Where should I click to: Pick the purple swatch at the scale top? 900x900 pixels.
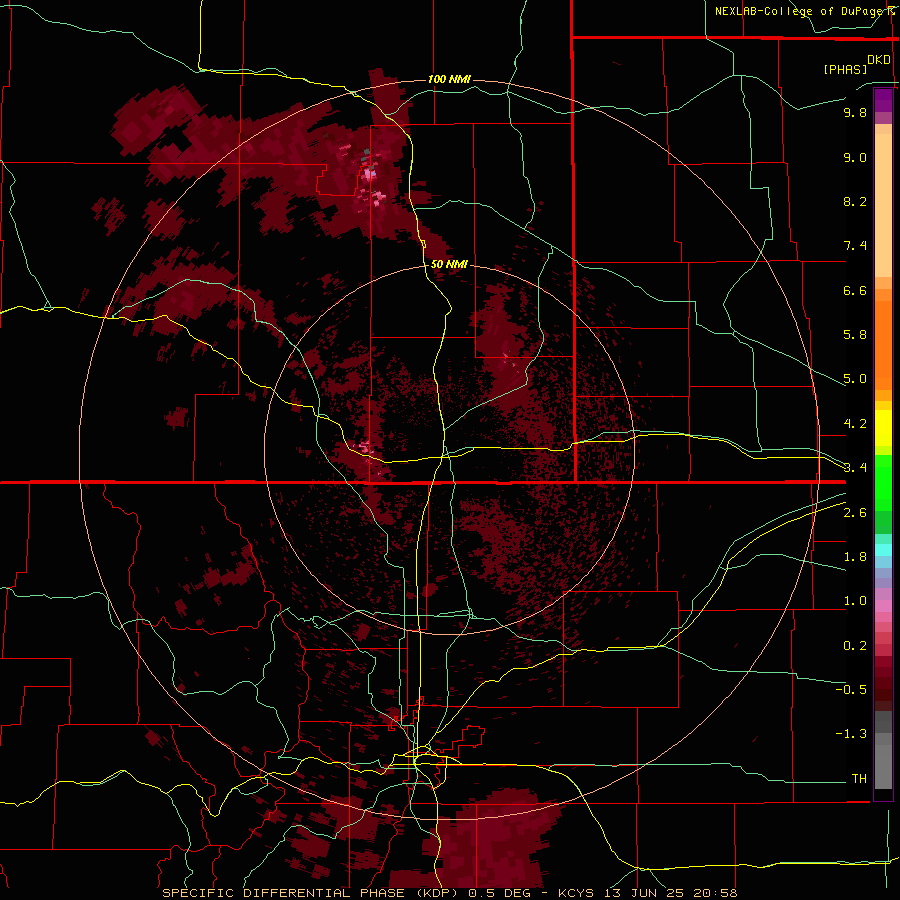point(883,100)
